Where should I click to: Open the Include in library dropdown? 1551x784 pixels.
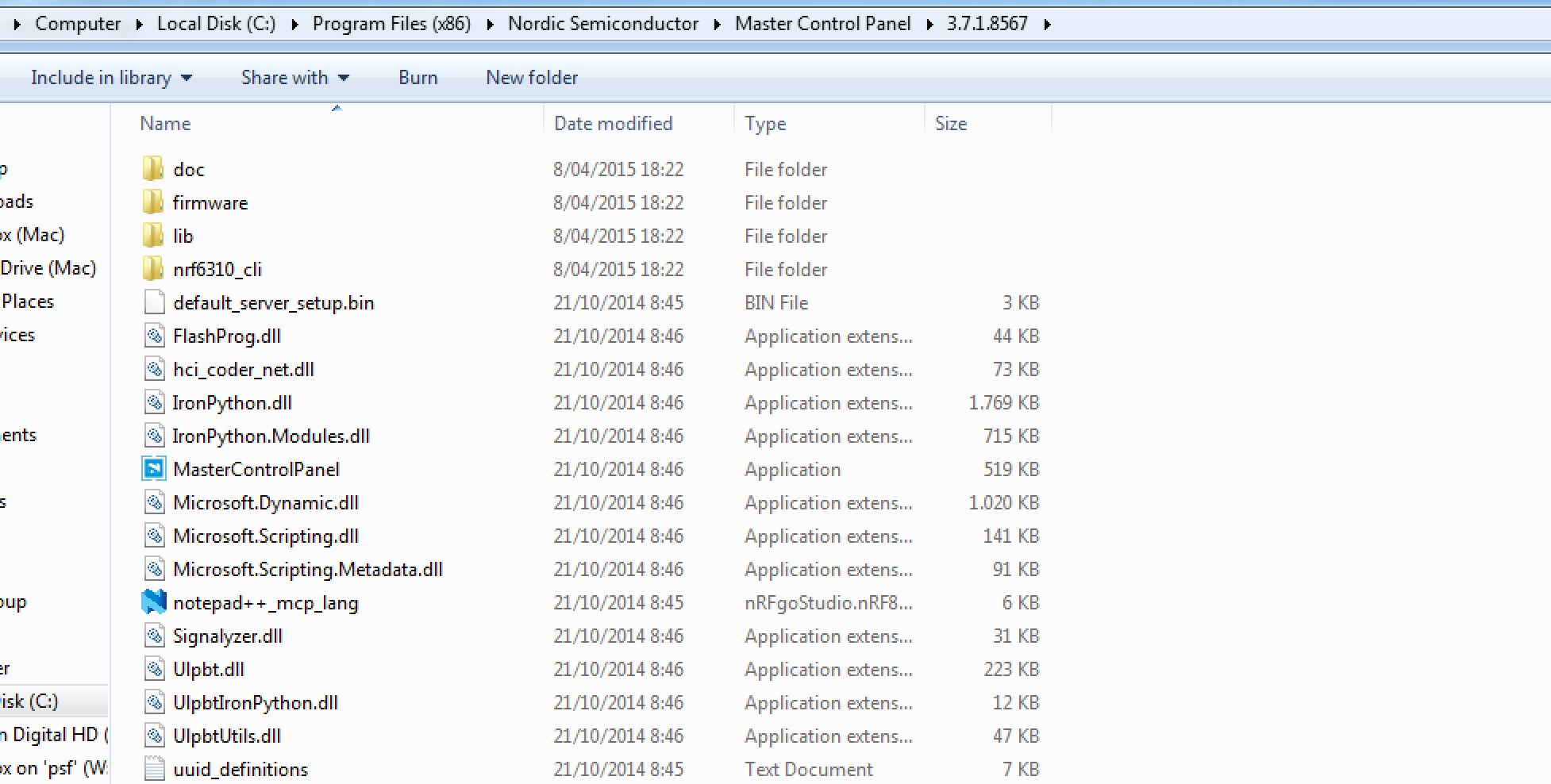[111, 78]
